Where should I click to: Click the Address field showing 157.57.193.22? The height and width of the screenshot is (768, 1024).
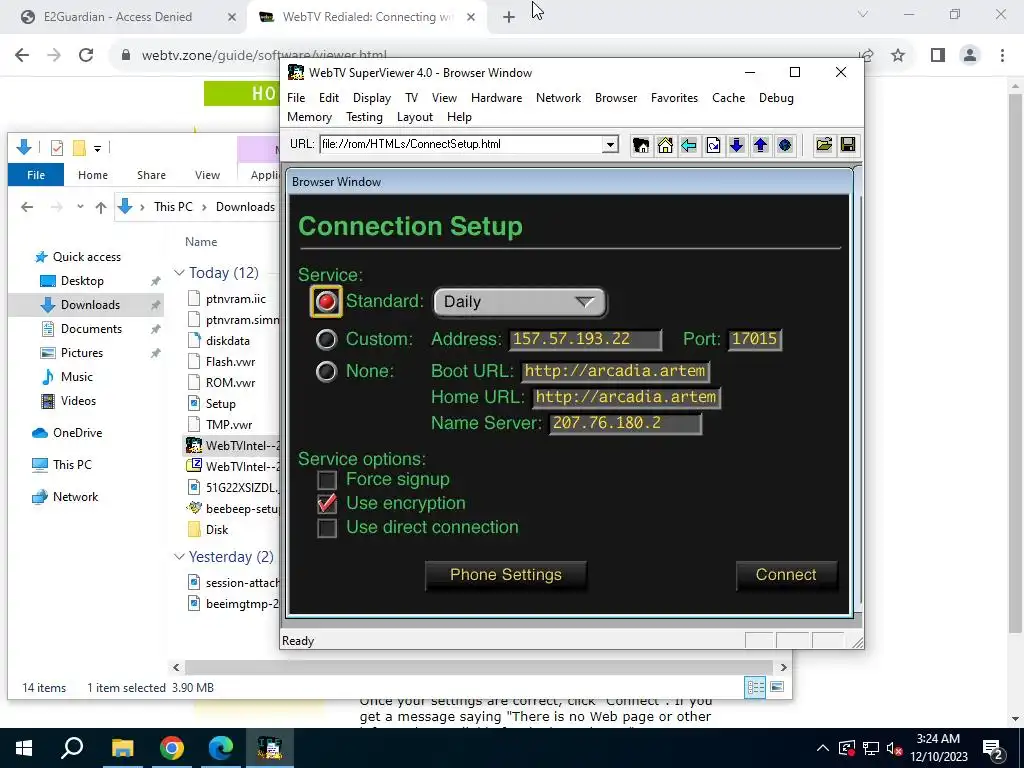click(586, 339)
